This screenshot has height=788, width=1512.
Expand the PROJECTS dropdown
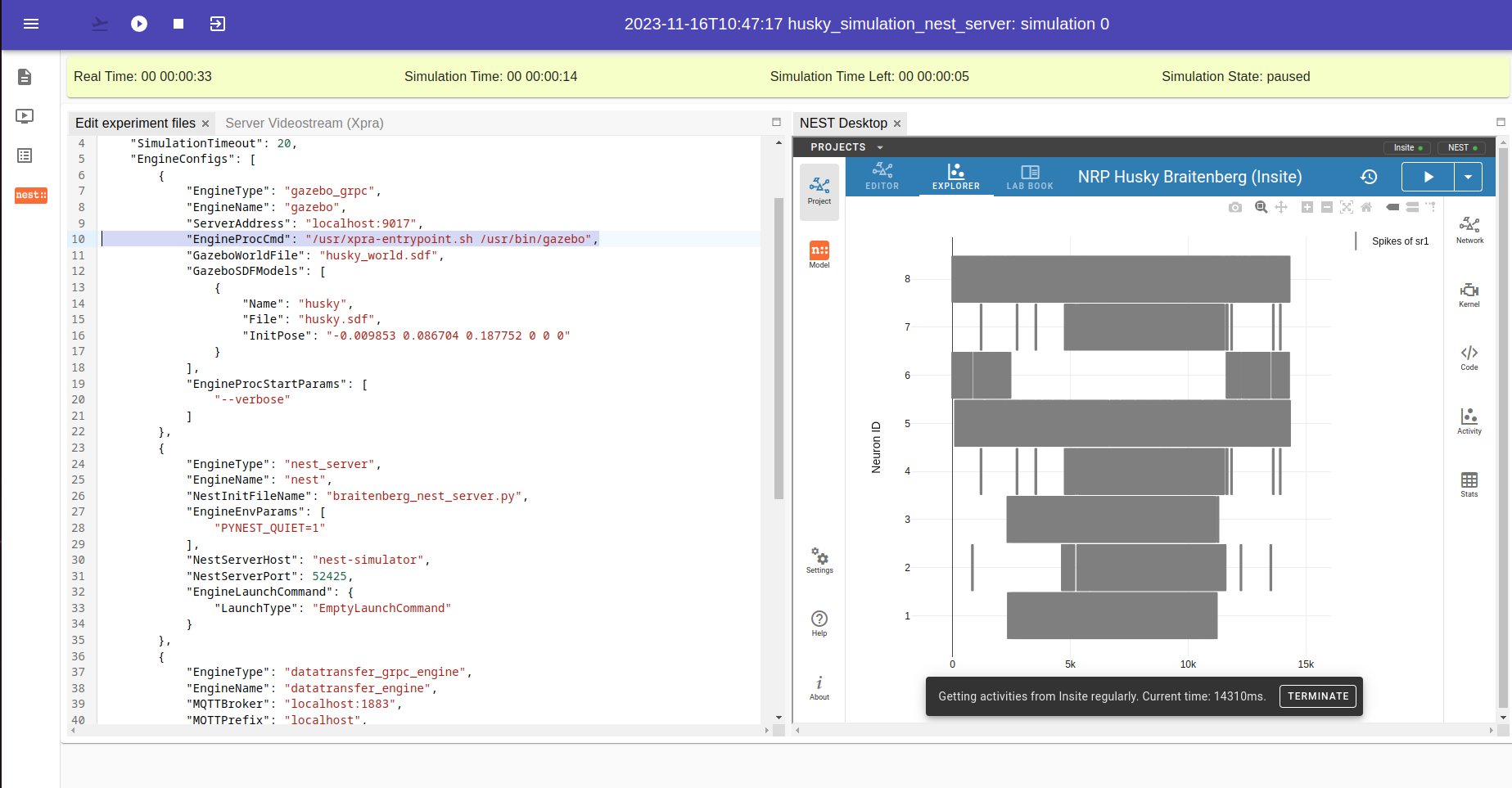[846, 147]
